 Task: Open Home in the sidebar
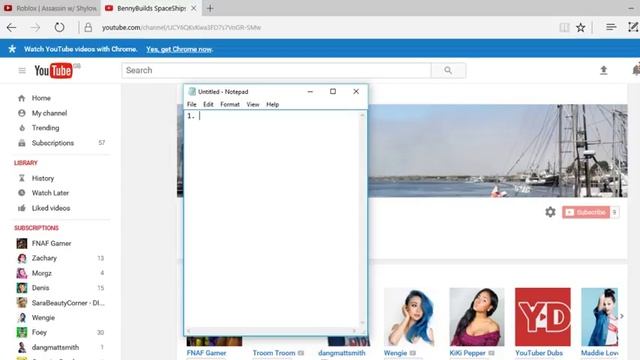coord(41,98)
